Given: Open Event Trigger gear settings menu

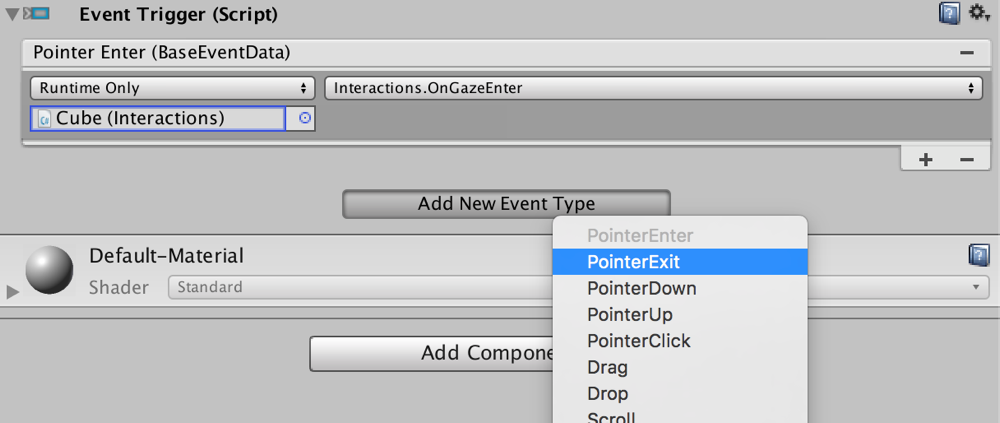Looking at the screenshot, I should pyautogui.click(x=979, y=13).
